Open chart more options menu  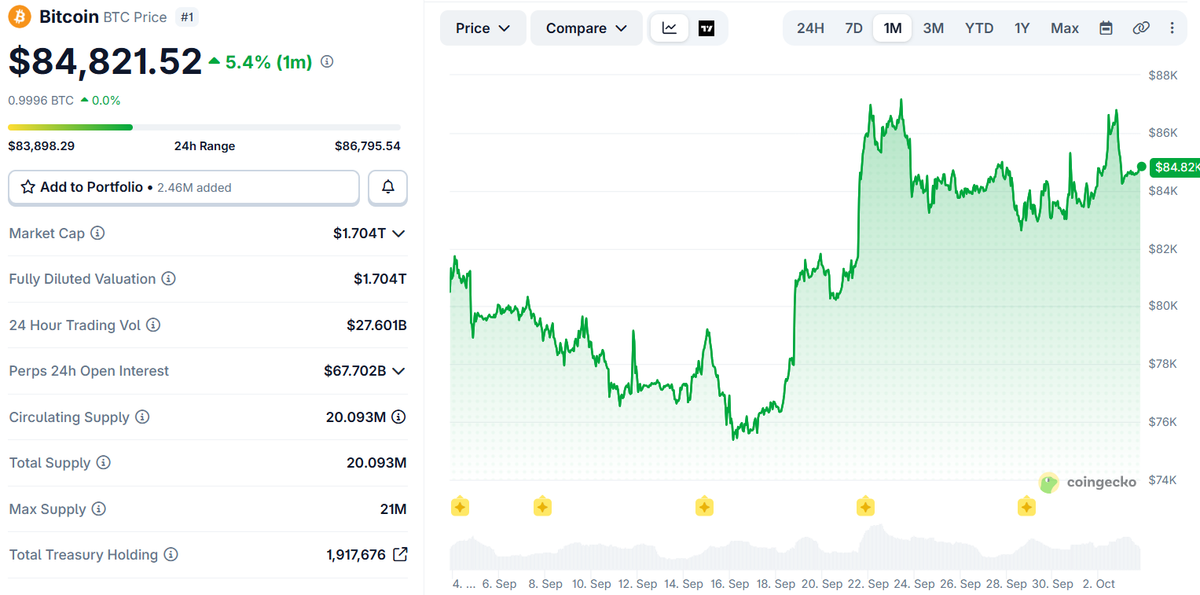point(1172,28)
